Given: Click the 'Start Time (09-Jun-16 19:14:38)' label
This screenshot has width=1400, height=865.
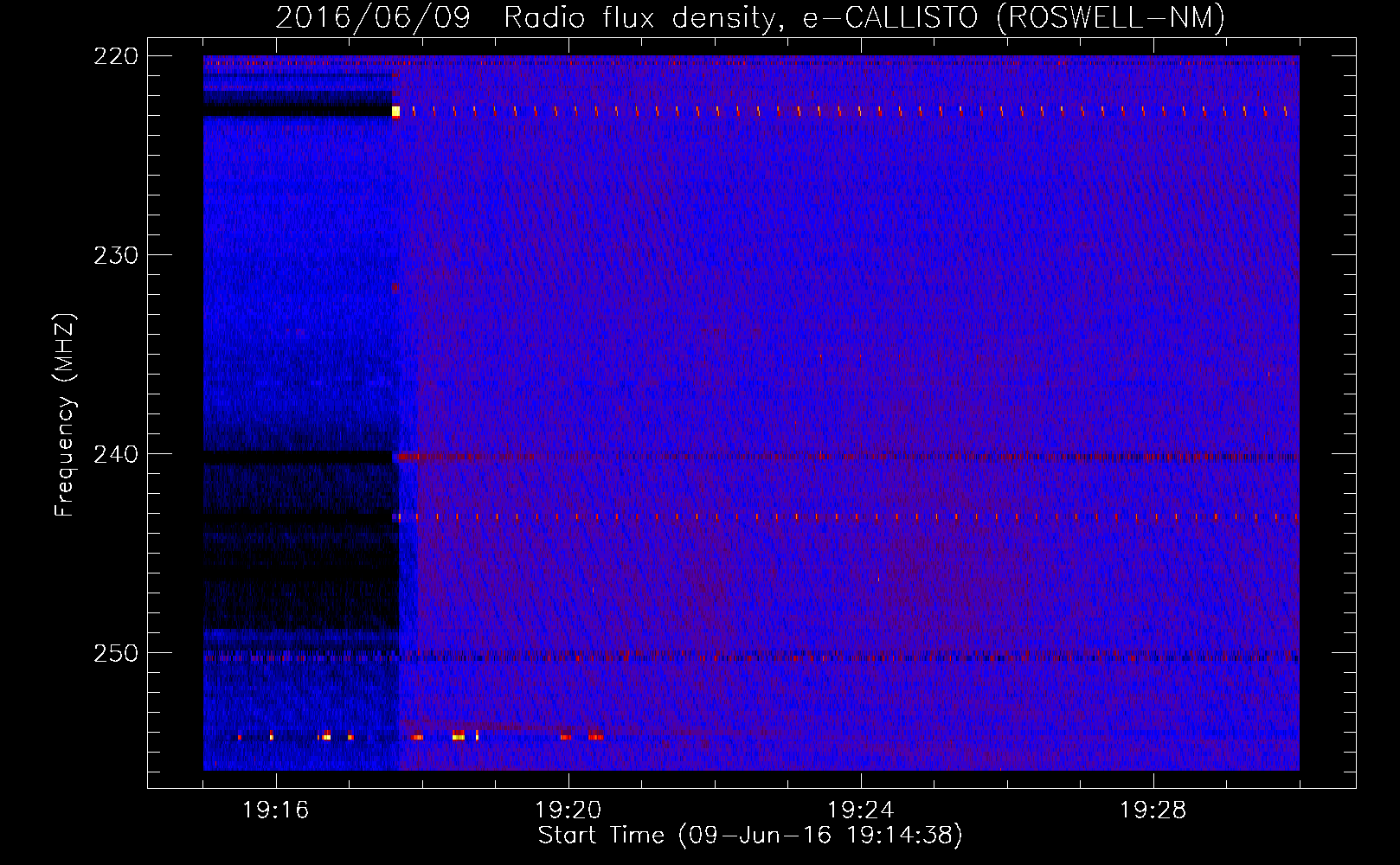Looking at the screenshot, I should pos(750,836).
